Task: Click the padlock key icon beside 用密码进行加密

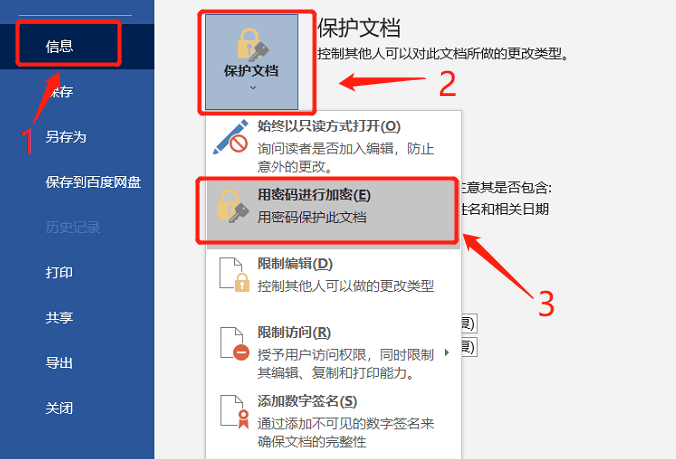Action: point(233,206)
